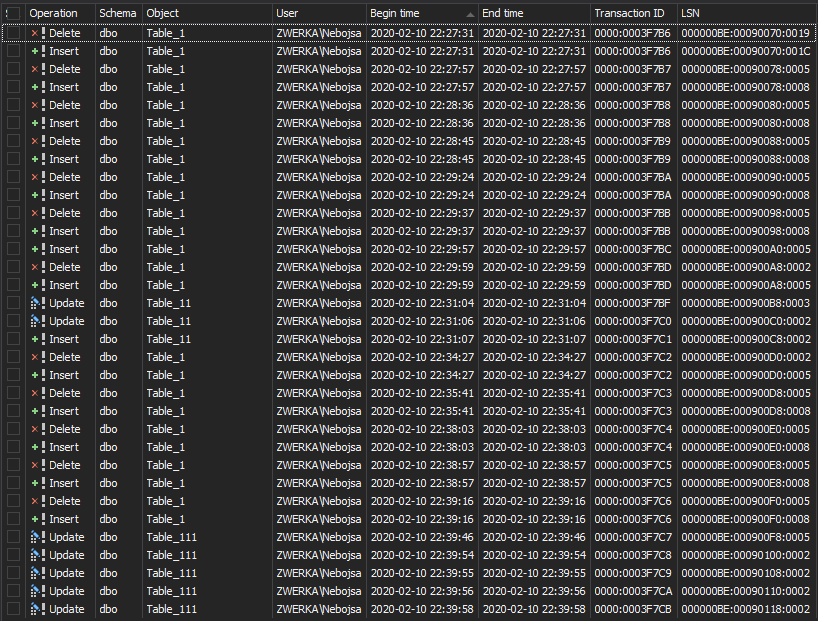Click the Update icon in the 22:39:55 row
818x621 pixels.
pyautogui.click(x=35, y=574)
